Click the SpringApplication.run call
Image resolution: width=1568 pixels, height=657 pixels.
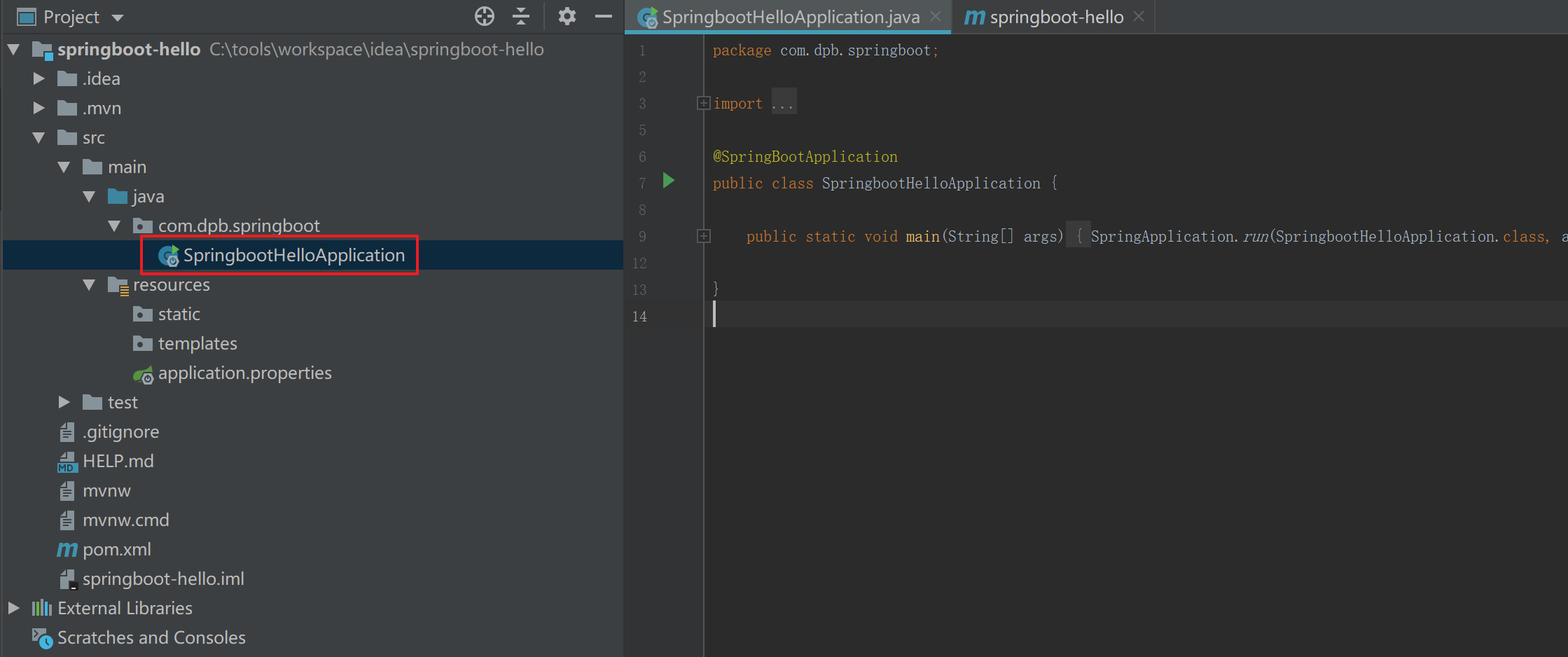[1180, 237]
